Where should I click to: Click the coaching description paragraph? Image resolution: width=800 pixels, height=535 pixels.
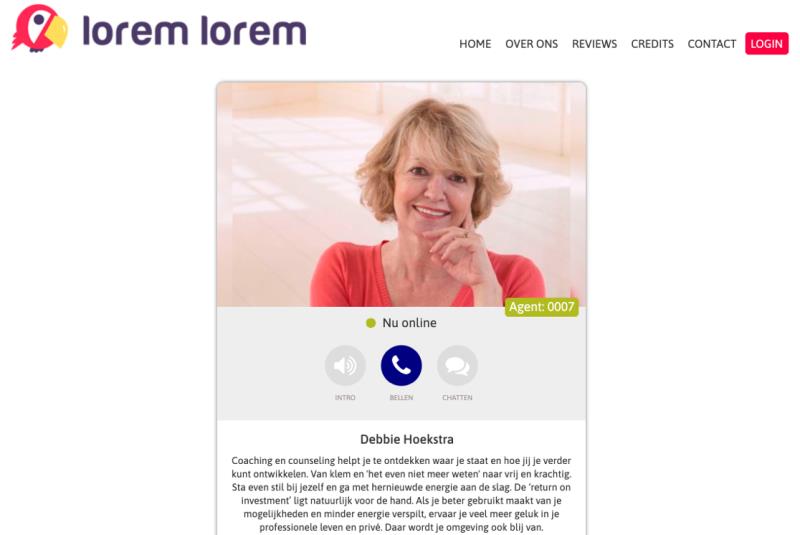pos(402,494)
